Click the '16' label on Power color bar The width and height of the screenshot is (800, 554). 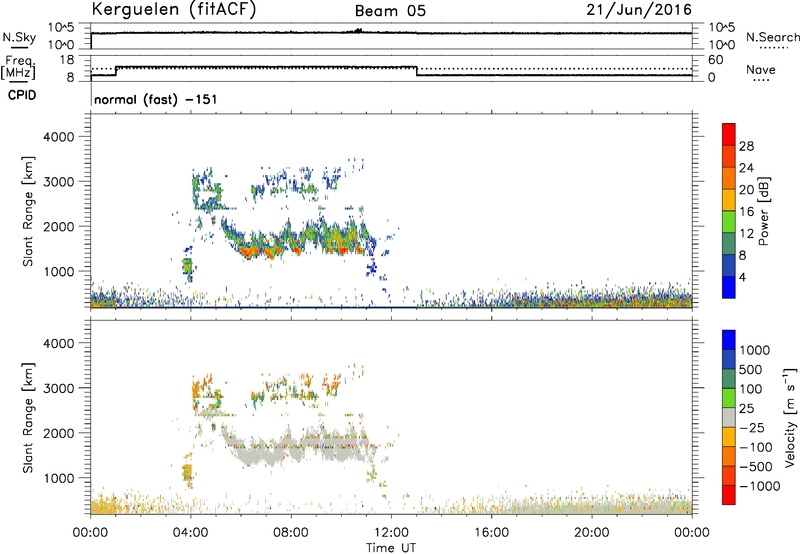coord(746,212)
